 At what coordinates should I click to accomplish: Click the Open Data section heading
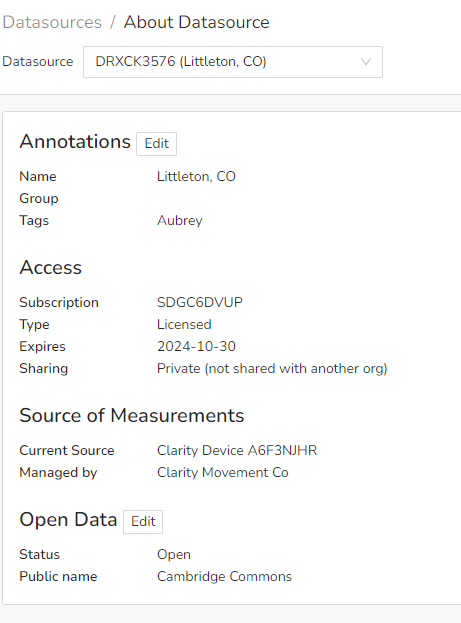[68, 520]
